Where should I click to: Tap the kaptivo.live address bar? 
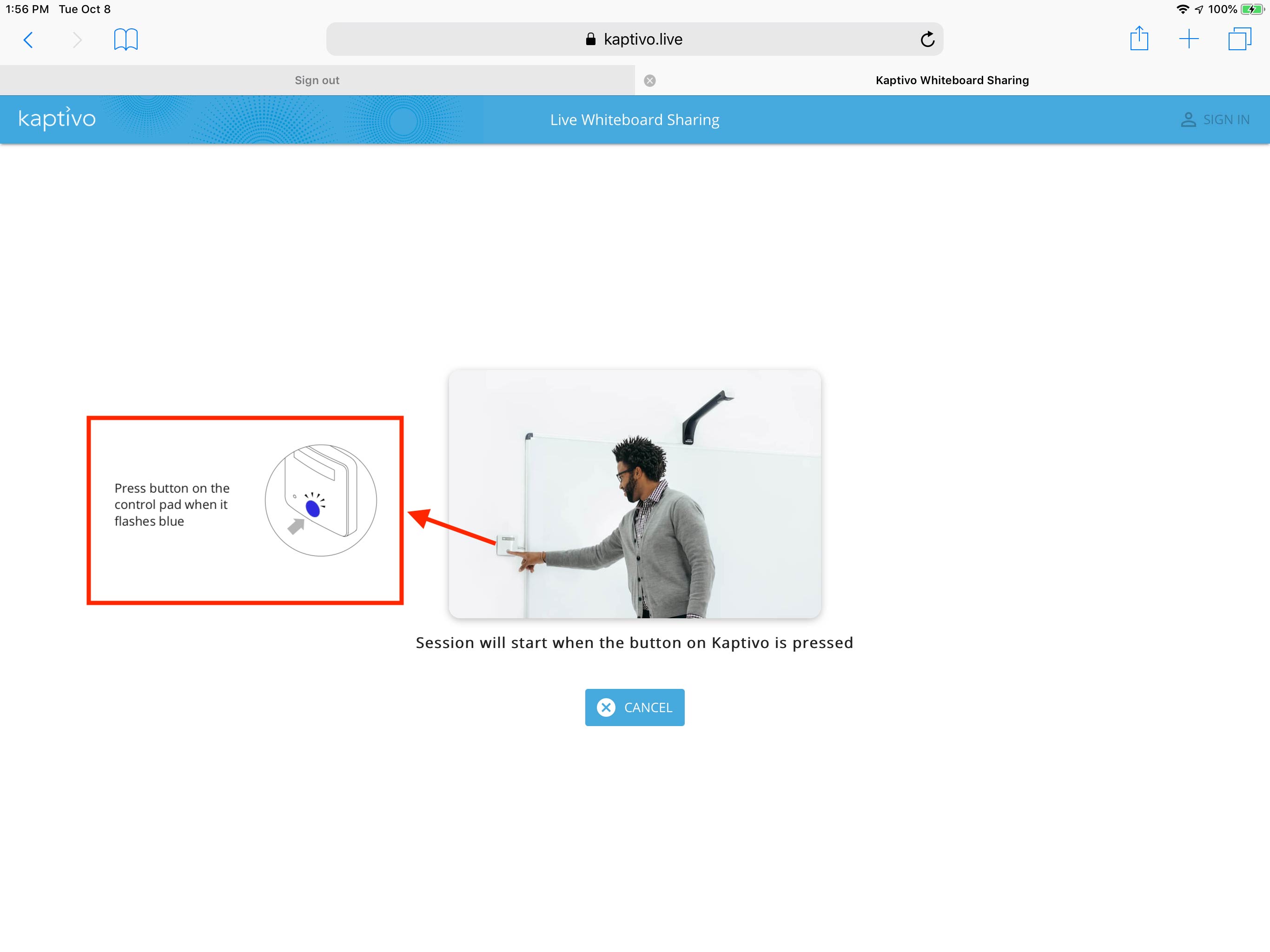pyautogui.click(x=635, y=39)
